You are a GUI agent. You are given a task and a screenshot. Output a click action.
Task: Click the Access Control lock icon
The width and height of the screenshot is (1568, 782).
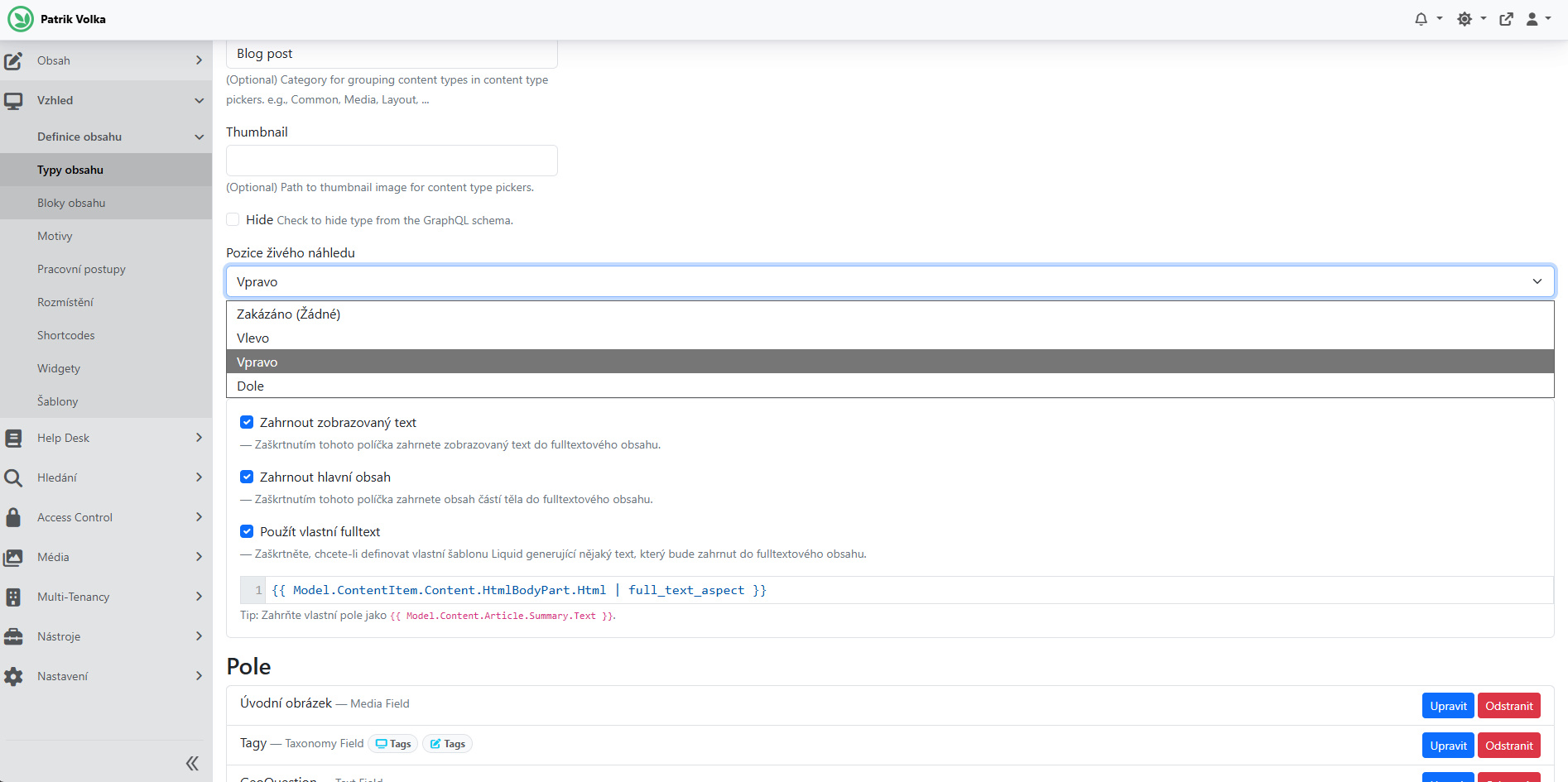coord(13,517)
